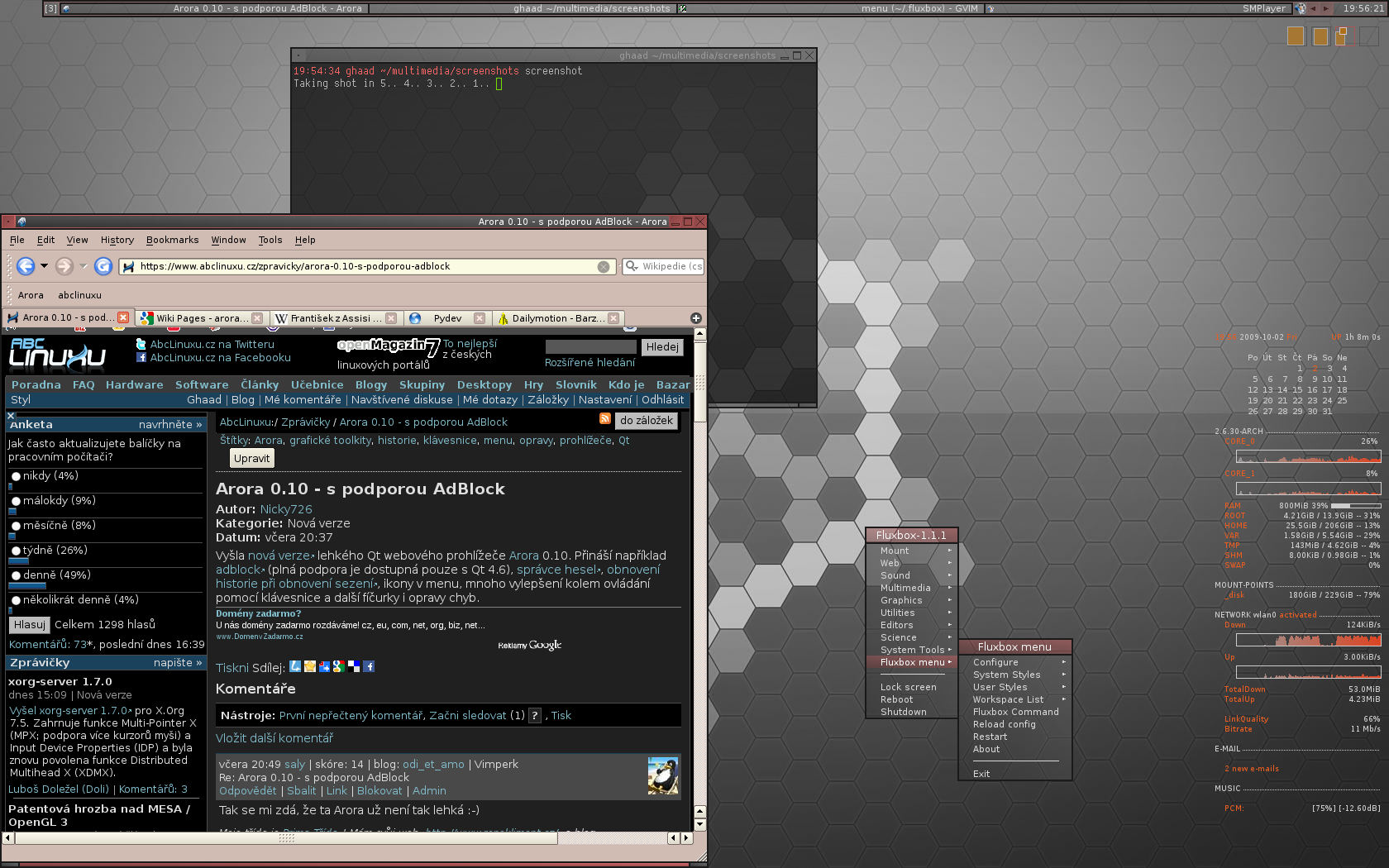Close the Dailymotion tab
1389x868 pixels.
pyautogui.click(x=613, y=318)
